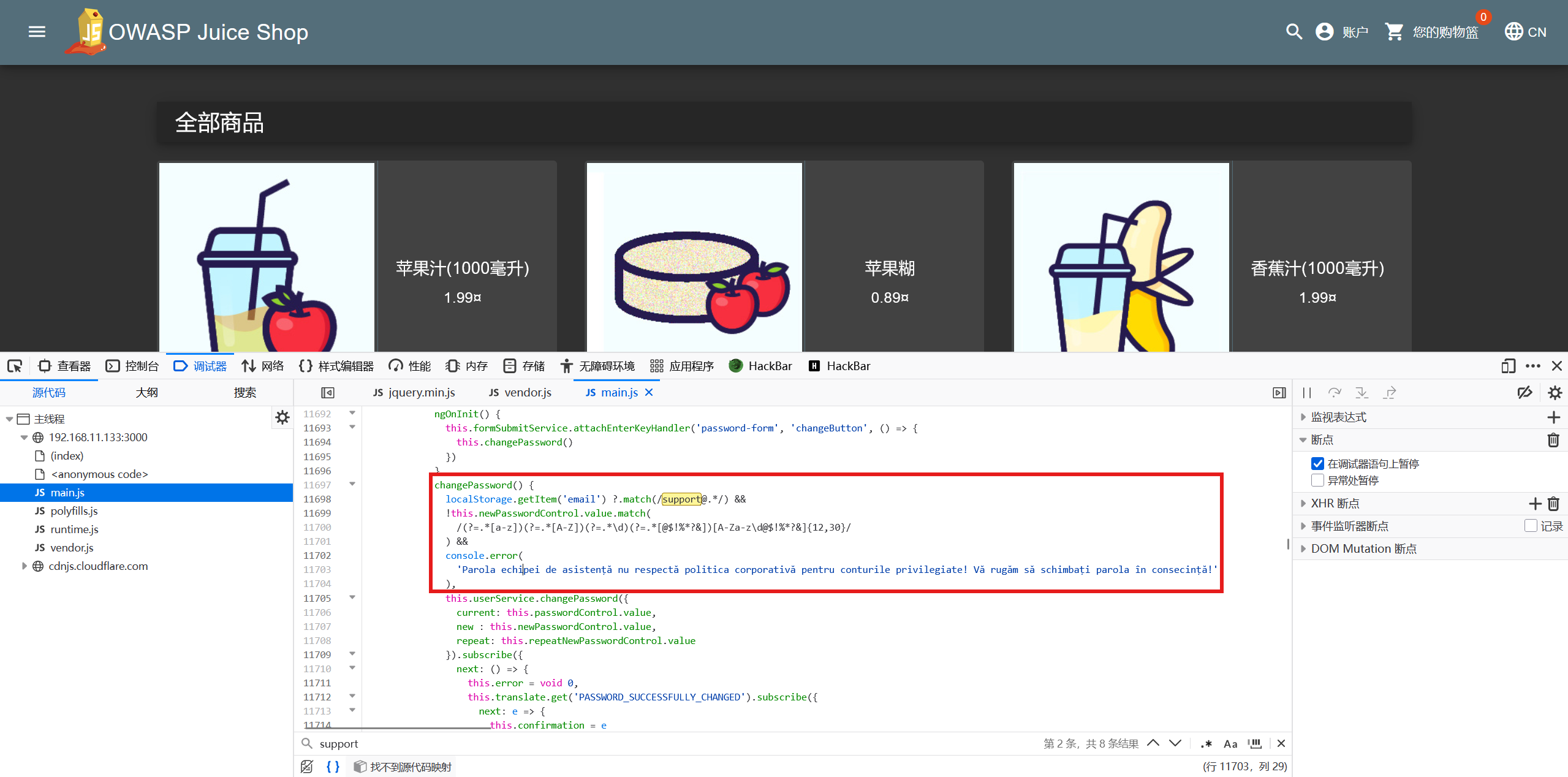The width and height of the screenshot is (1568, 777).
Task: Enable pause on exceptions checkbox
Action: pyautogui.click(x=1317, y=480)
